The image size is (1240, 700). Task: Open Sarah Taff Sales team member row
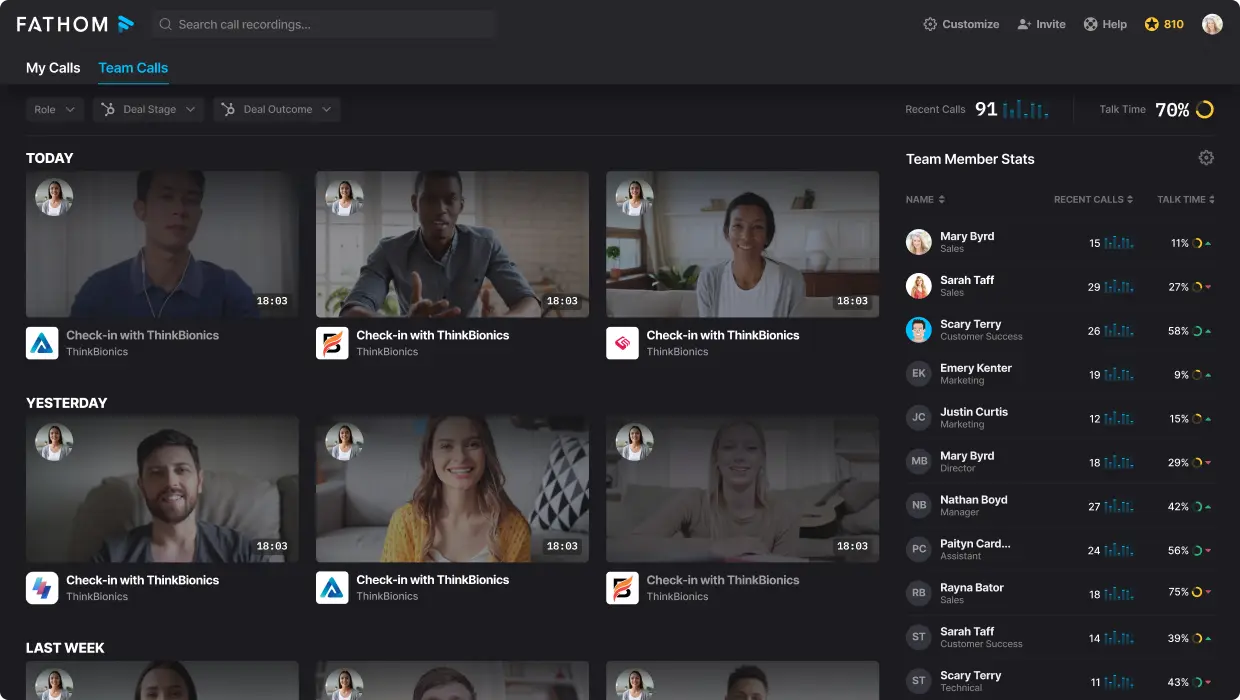(1060, 287)
